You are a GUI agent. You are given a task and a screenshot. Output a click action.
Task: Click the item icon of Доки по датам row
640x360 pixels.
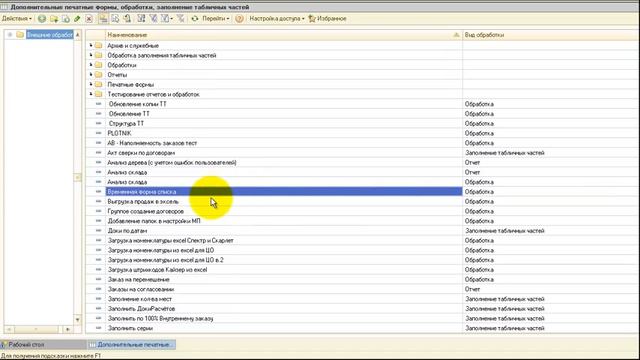(98, 231)
